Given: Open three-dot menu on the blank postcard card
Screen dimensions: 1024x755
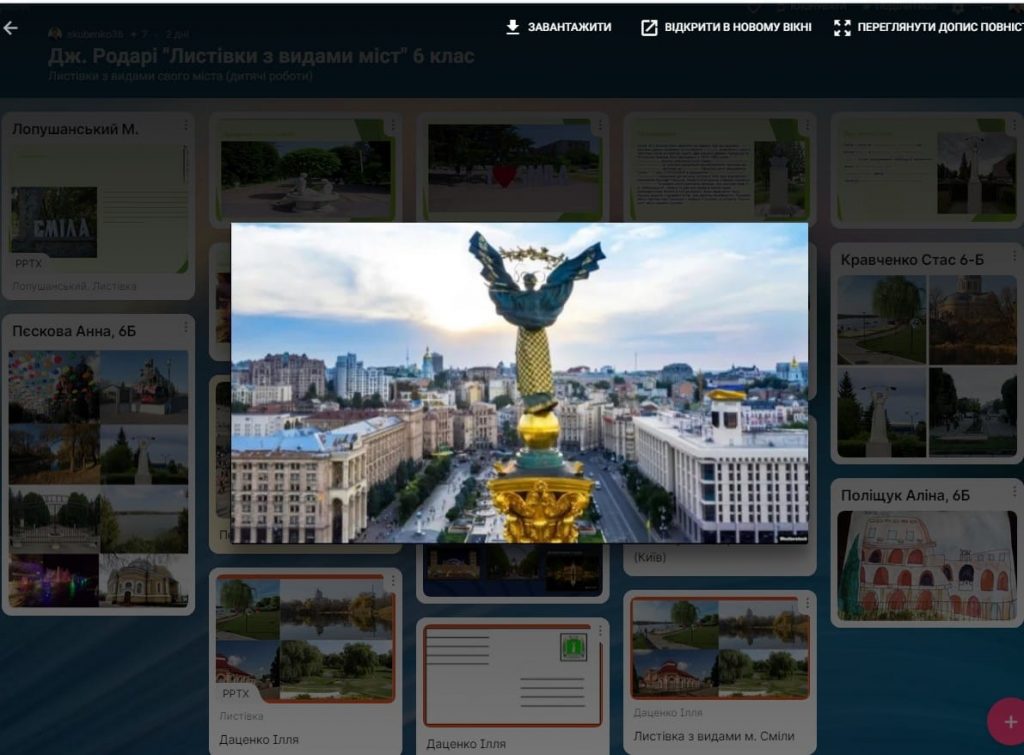Looking at the screenshot, I should [x=600, y=630].
